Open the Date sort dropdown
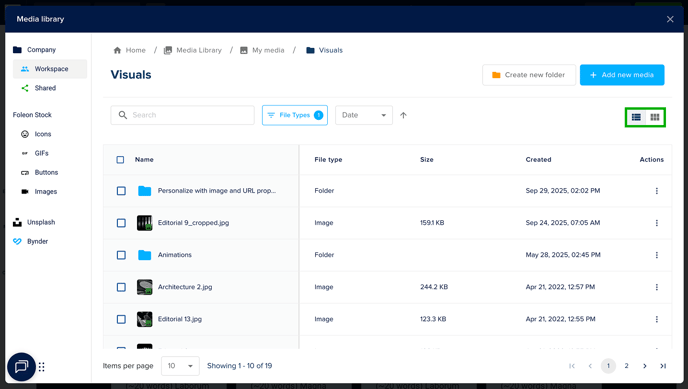This screenshot has width=688, height=389. point(364,115)
